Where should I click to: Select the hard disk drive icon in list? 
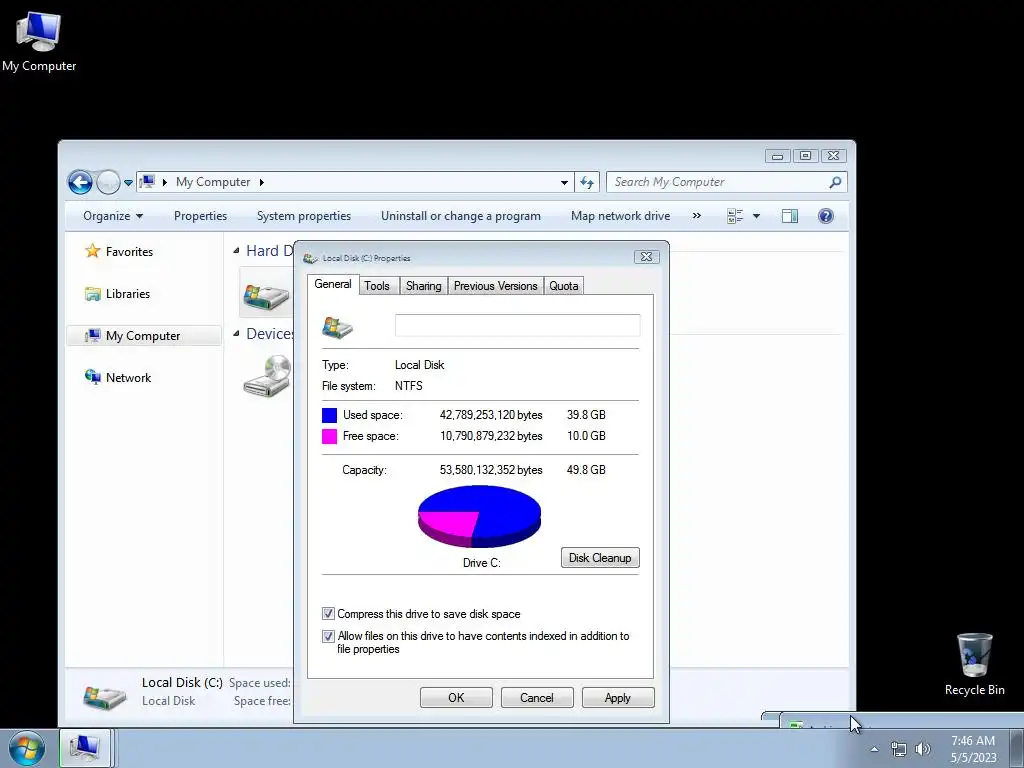266,294
